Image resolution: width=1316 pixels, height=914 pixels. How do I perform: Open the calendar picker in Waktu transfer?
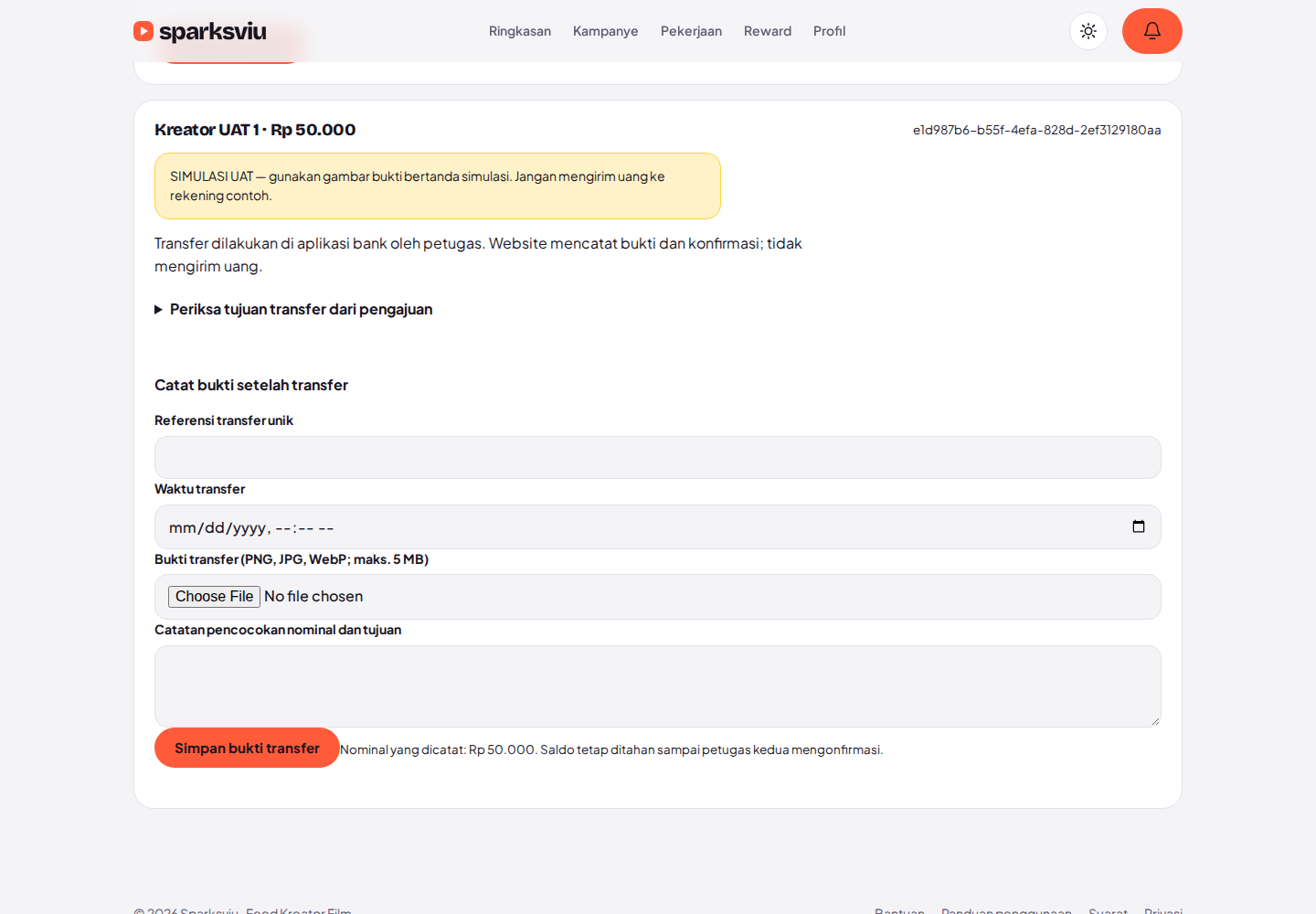(1139, 526)
